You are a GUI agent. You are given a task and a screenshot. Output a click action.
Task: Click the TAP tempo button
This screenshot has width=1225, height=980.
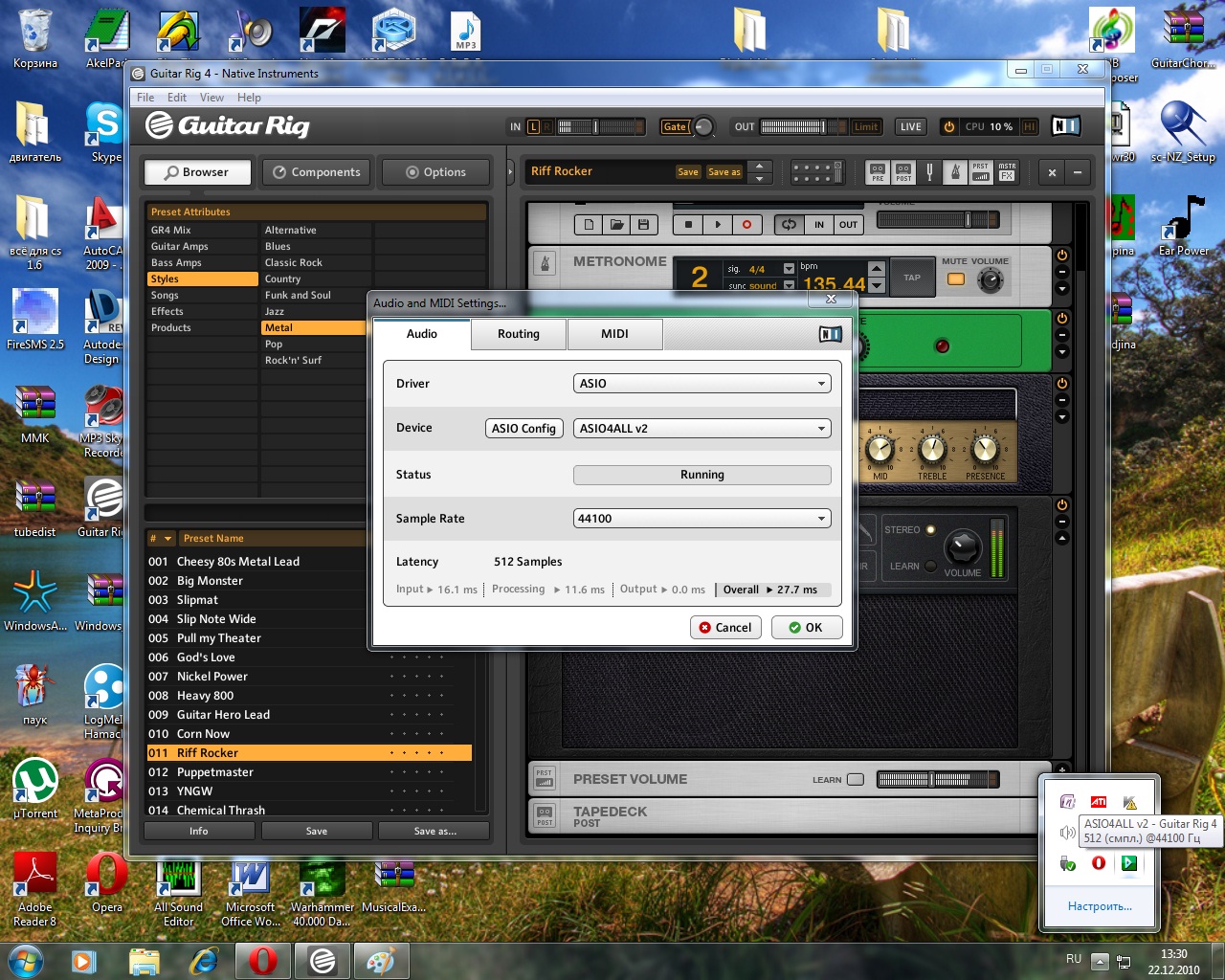pos(912,278)
